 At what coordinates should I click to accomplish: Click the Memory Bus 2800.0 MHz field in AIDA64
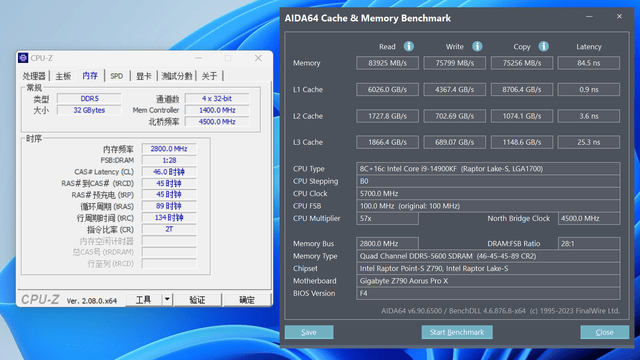point(387,244)
